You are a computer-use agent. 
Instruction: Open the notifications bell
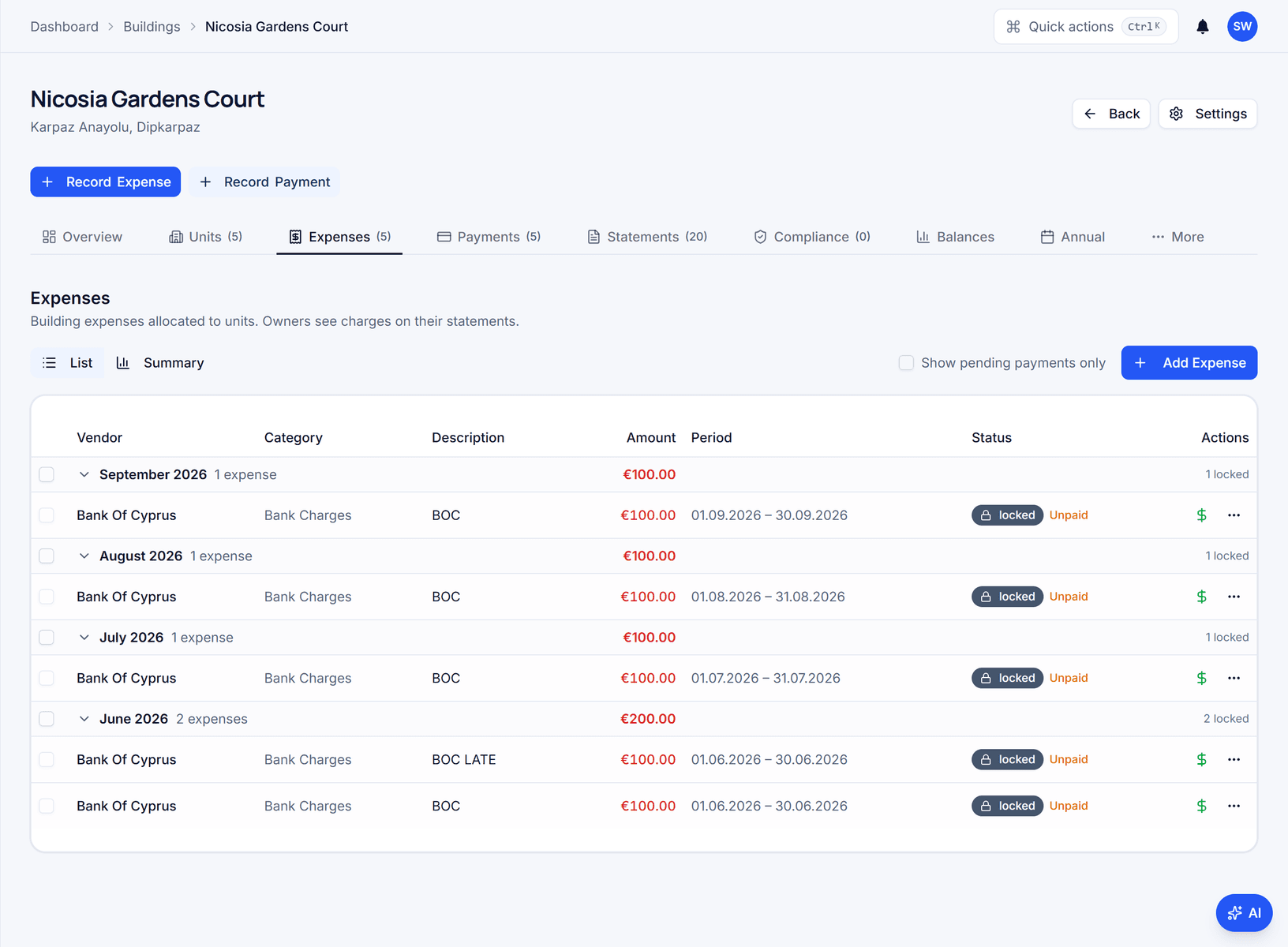pyautogui.click(x=1202, y=27)
